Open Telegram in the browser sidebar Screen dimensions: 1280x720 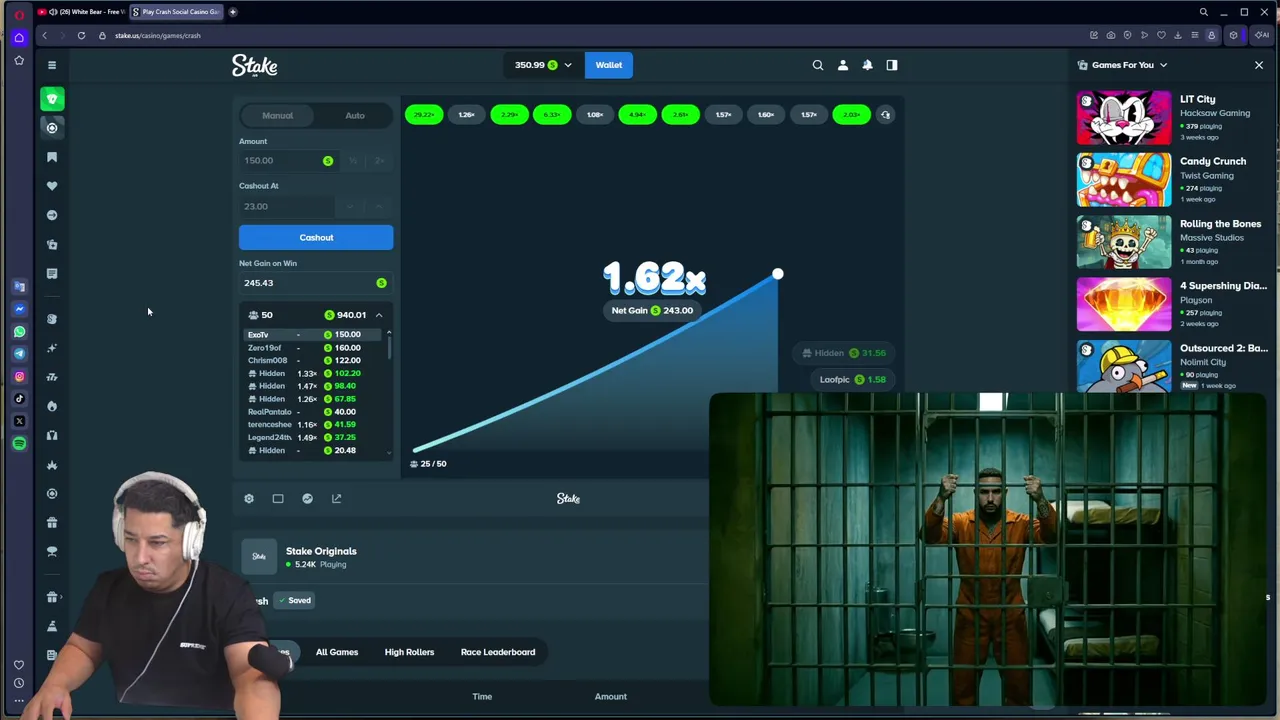[x=19, y=353]
